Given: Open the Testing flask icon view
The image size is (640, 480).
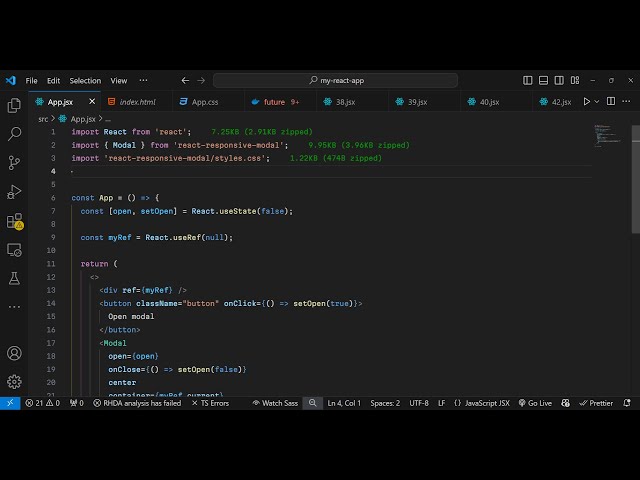Looking at the screenshot, I should pos(14,278).
